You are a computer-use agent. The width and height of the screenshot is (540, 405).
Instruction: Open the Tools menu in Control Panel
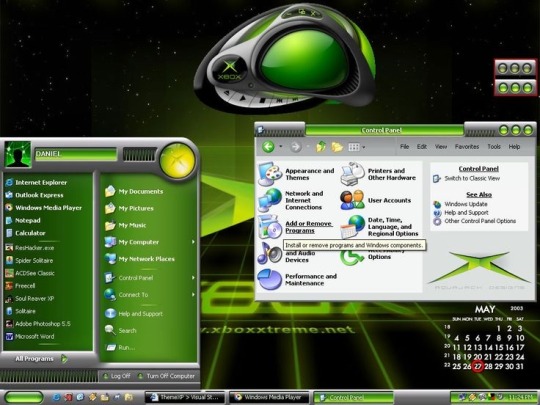(x=494, y=147)
